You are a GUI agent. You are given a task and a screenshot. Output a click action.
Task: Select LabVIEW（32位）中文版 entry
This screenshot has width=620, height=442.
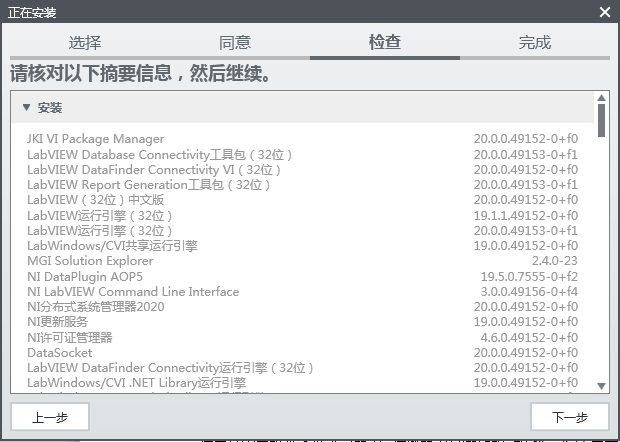[302, 200]
